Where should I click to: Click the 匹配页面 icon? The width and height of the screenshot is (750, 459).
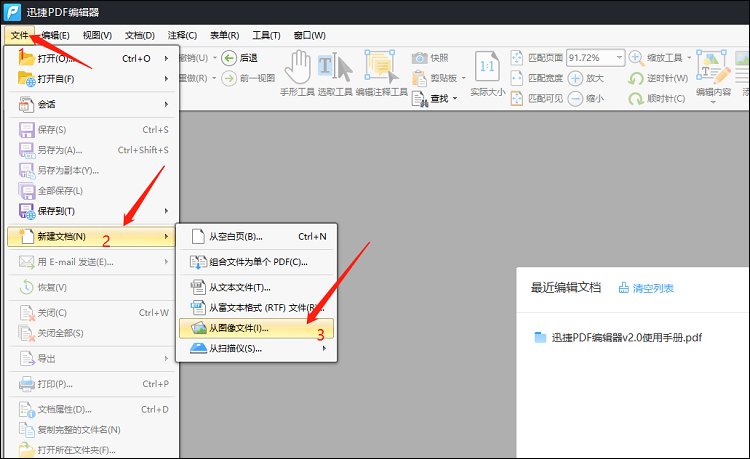[517, 58]
